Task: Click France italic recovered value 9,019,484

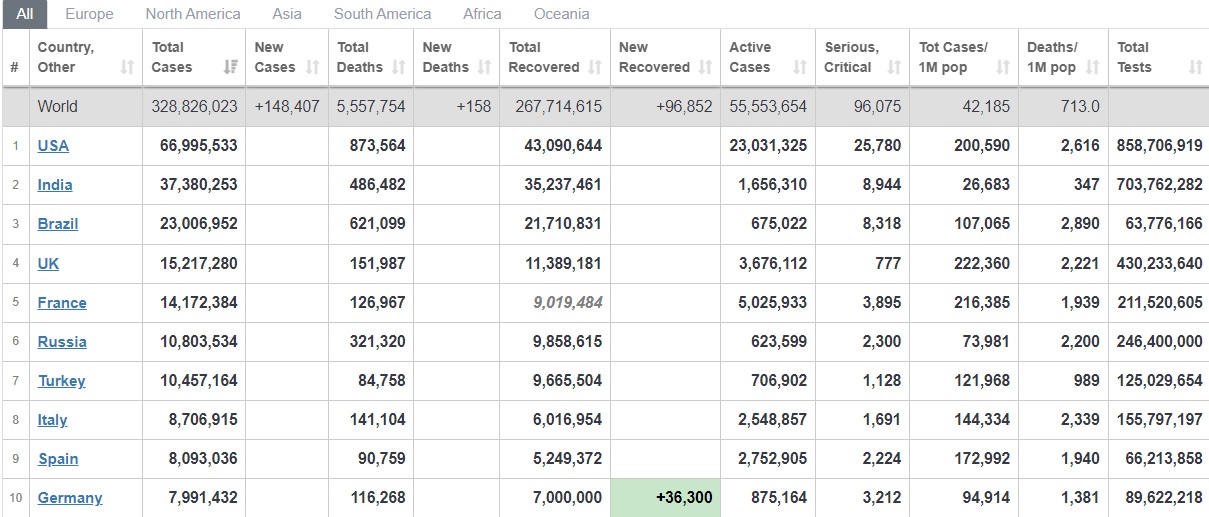Action: pyautogui.click(x=567, y=302)
